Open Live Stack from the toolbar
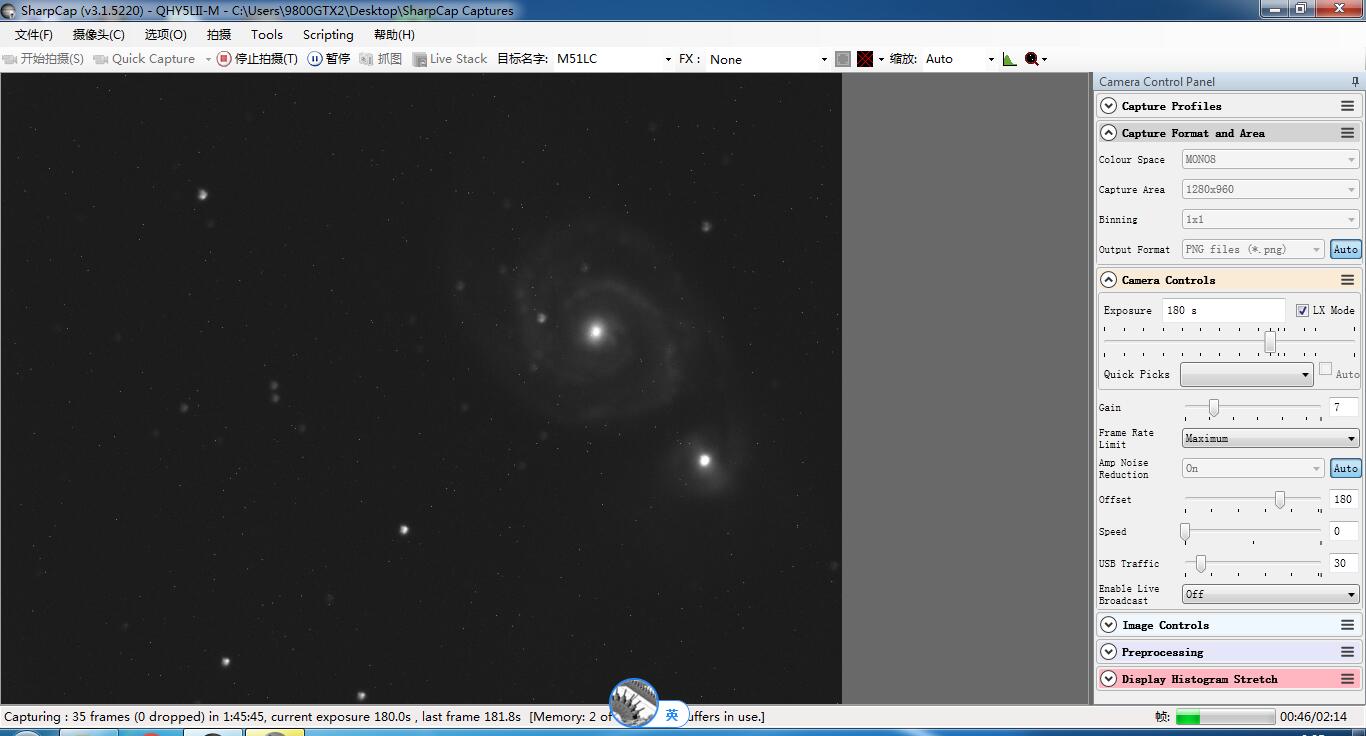Image resolution: width=1366 pixels, height=736 pixels. [450, 59]
